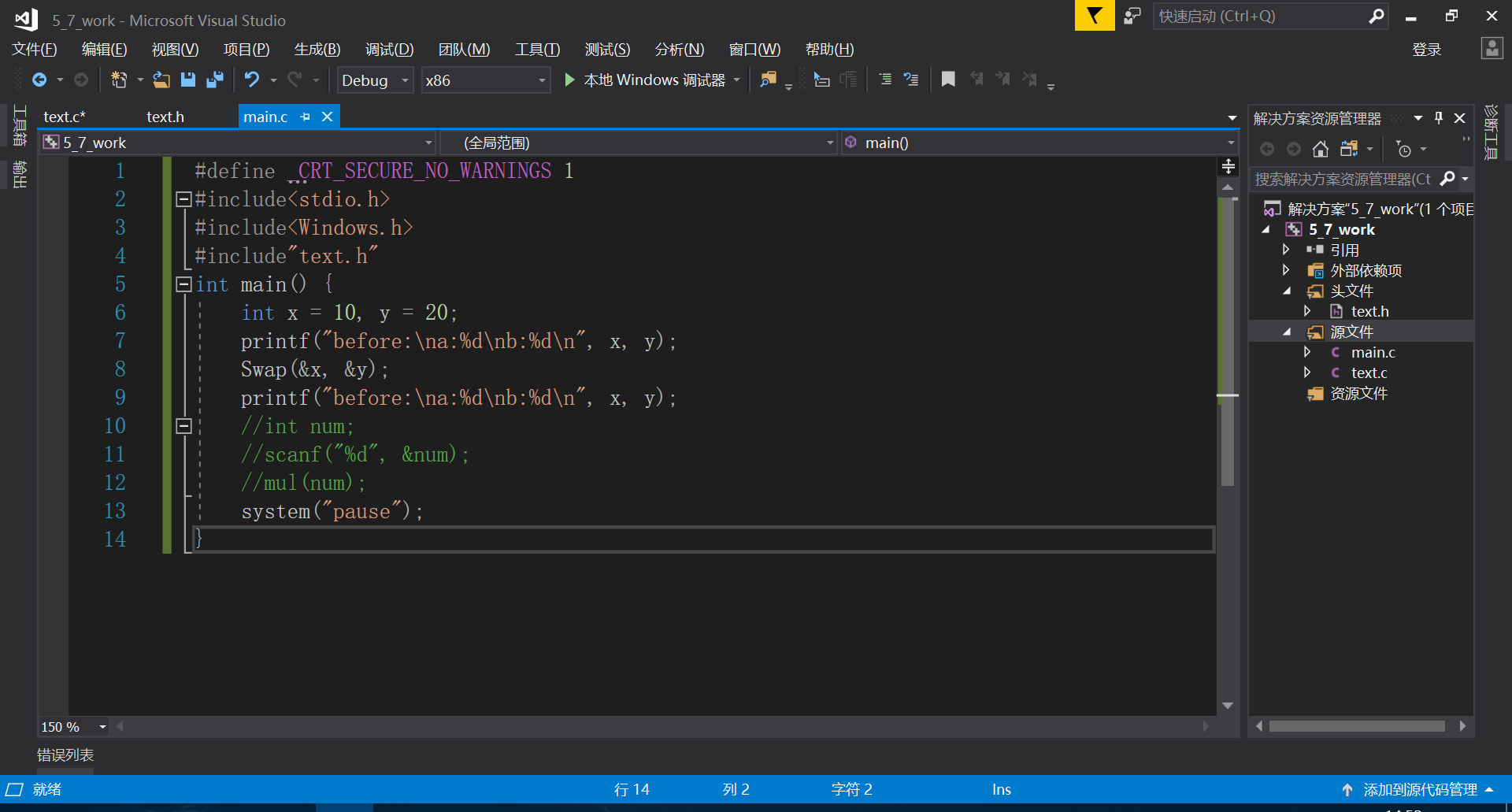This screenshot has height=812, width=1512.
Task: Open a new file with the New Project icon
Action: [118, 80]
